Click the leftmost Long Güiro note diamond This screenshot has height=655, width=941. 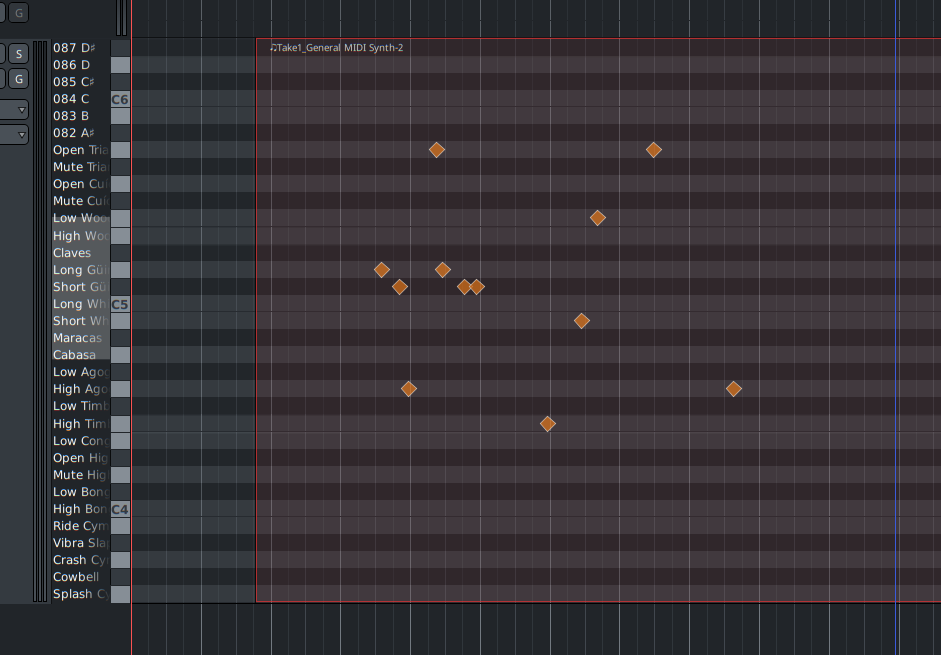point(381,270)
